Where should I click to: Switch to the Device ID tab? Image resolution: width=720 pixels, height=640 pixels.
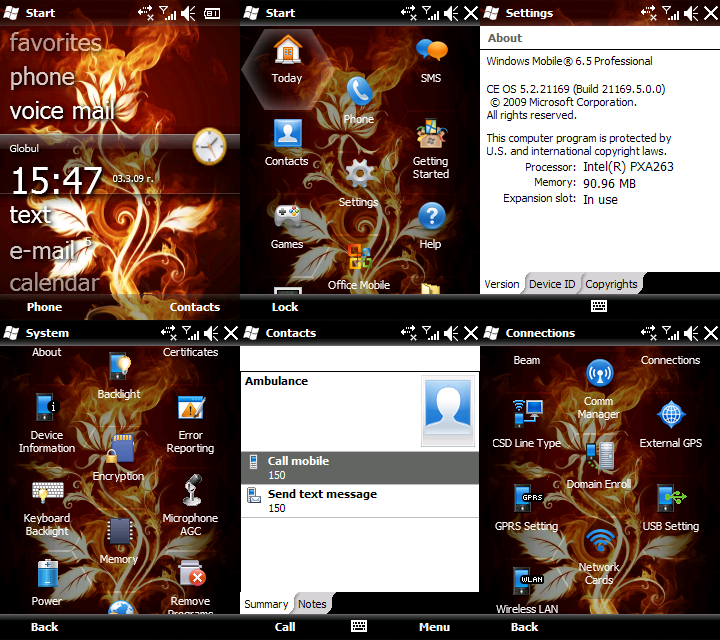click(552, 284)
